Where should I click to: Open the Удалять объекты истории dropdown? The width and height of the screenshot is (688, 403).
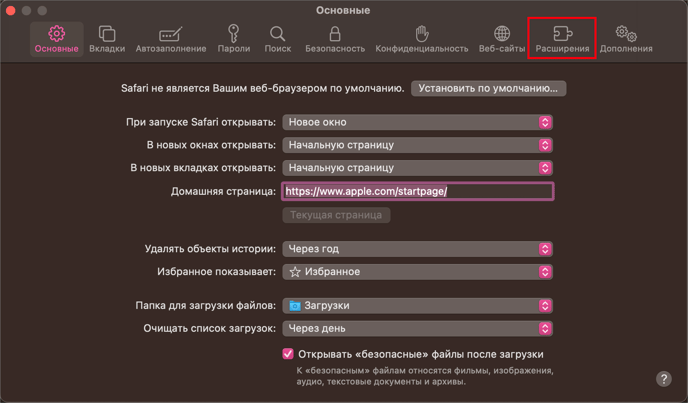[417, 249]
